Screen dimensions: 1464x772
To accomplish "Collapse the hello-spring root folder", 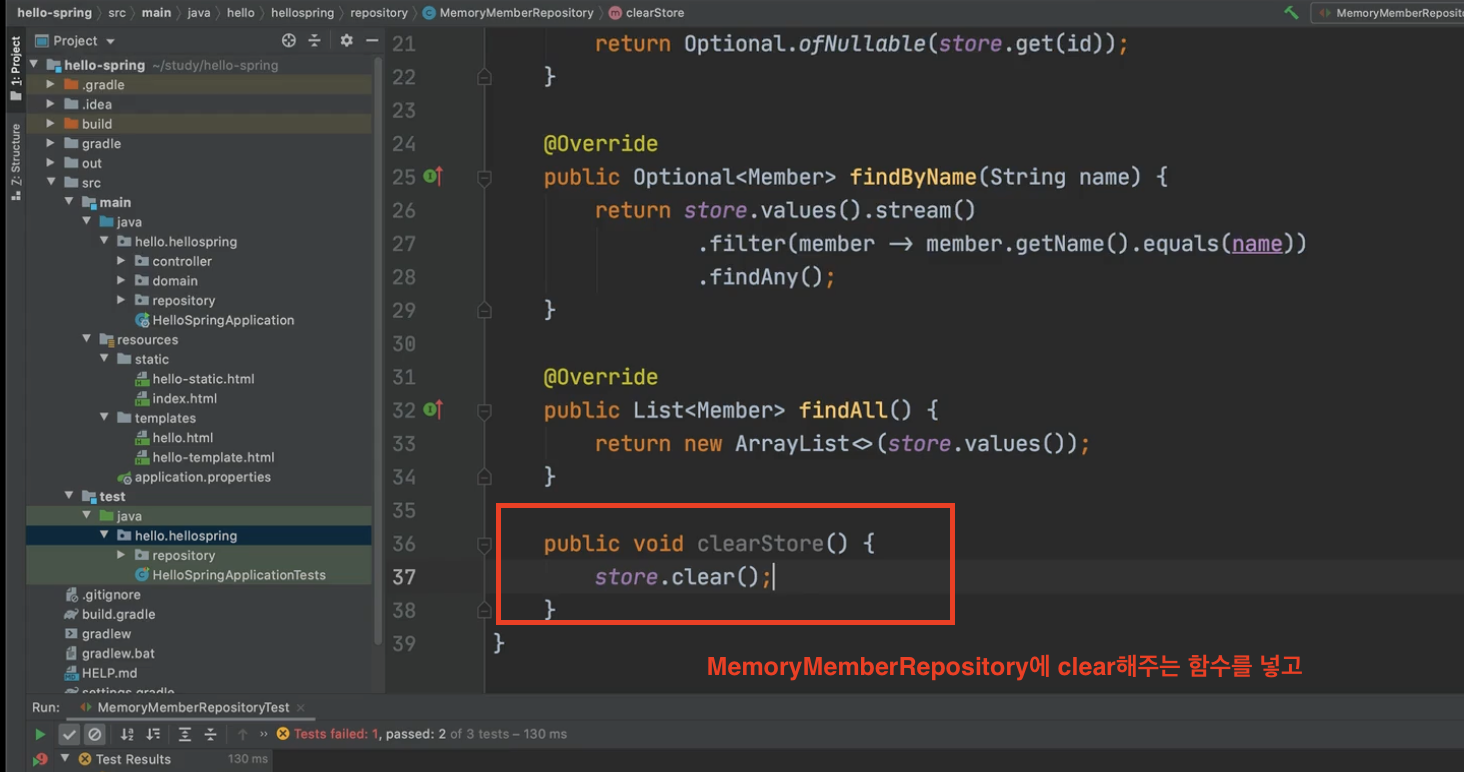I will tap(33, 64).
